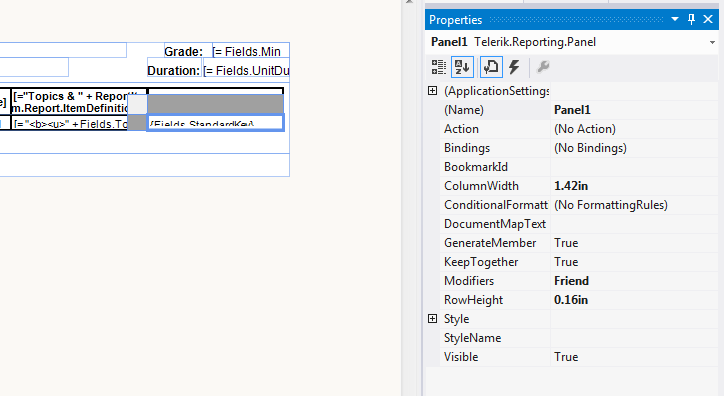
Task: Click the (No Action) value
Action: click(634, 129)
